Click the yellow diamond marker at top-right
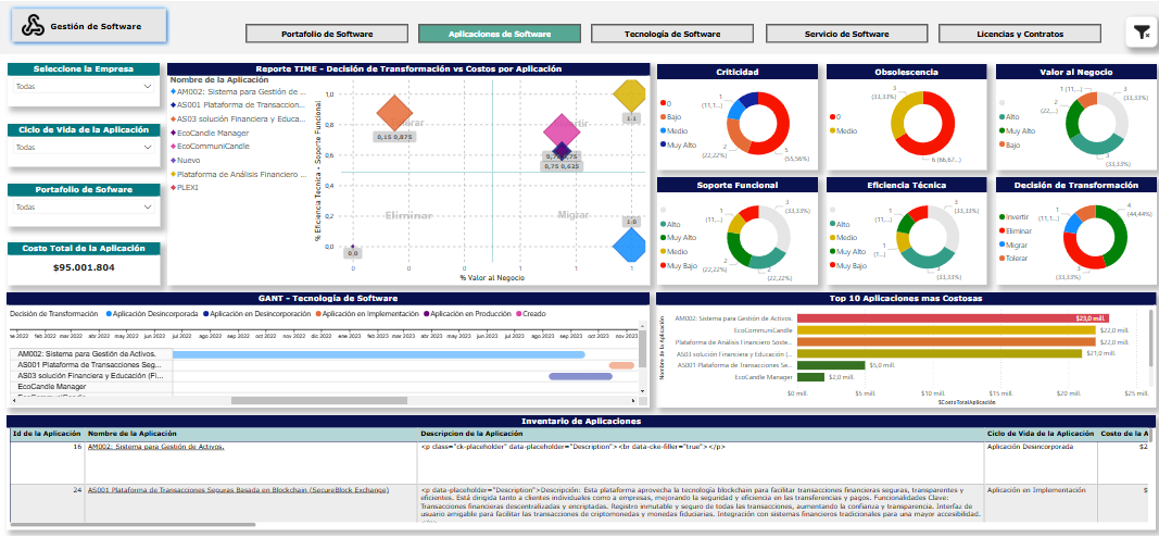The image size is (1159, 536). [630, 97]
